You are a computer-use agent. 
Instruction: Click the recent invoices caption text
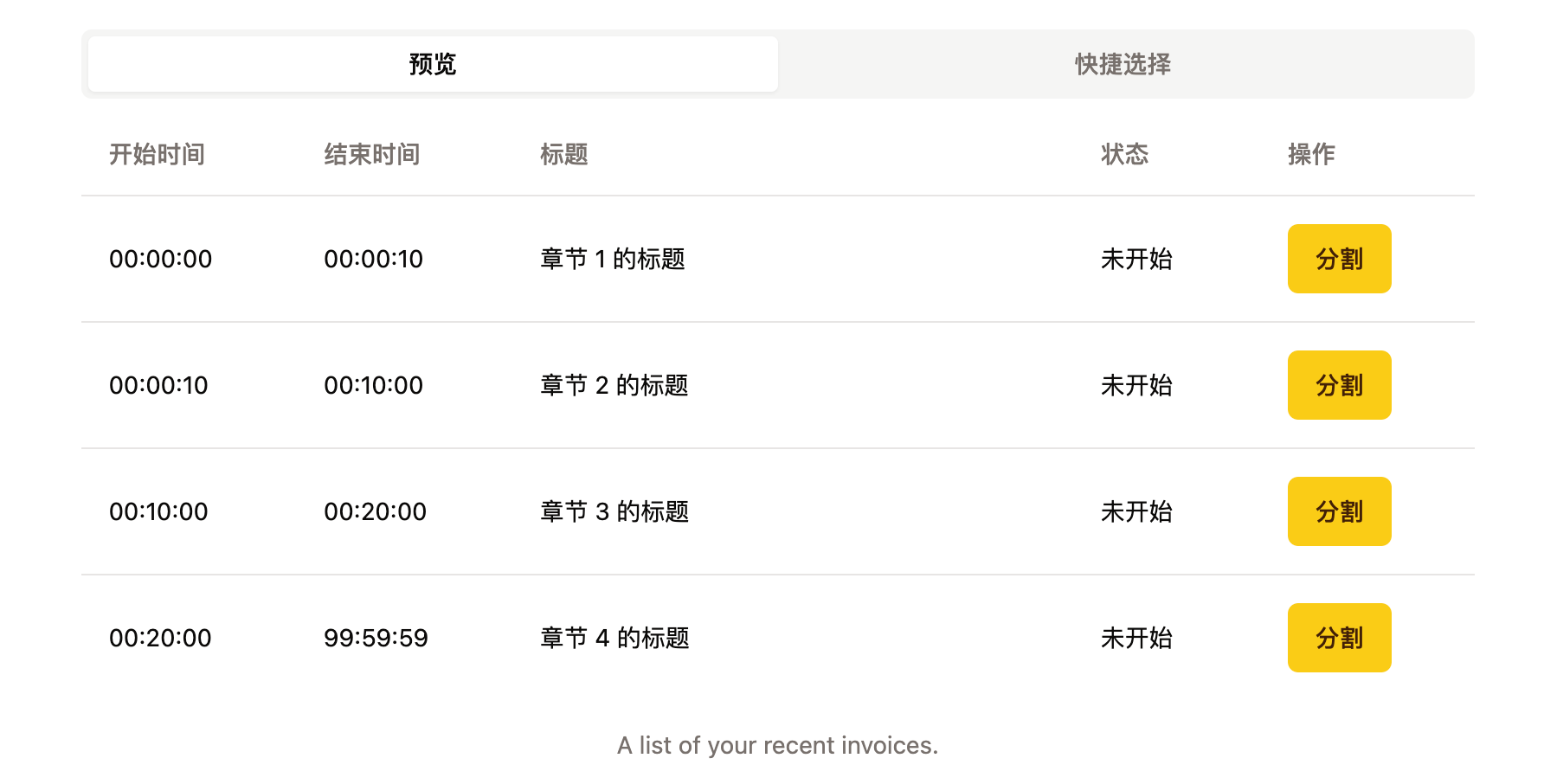(777, 745)
